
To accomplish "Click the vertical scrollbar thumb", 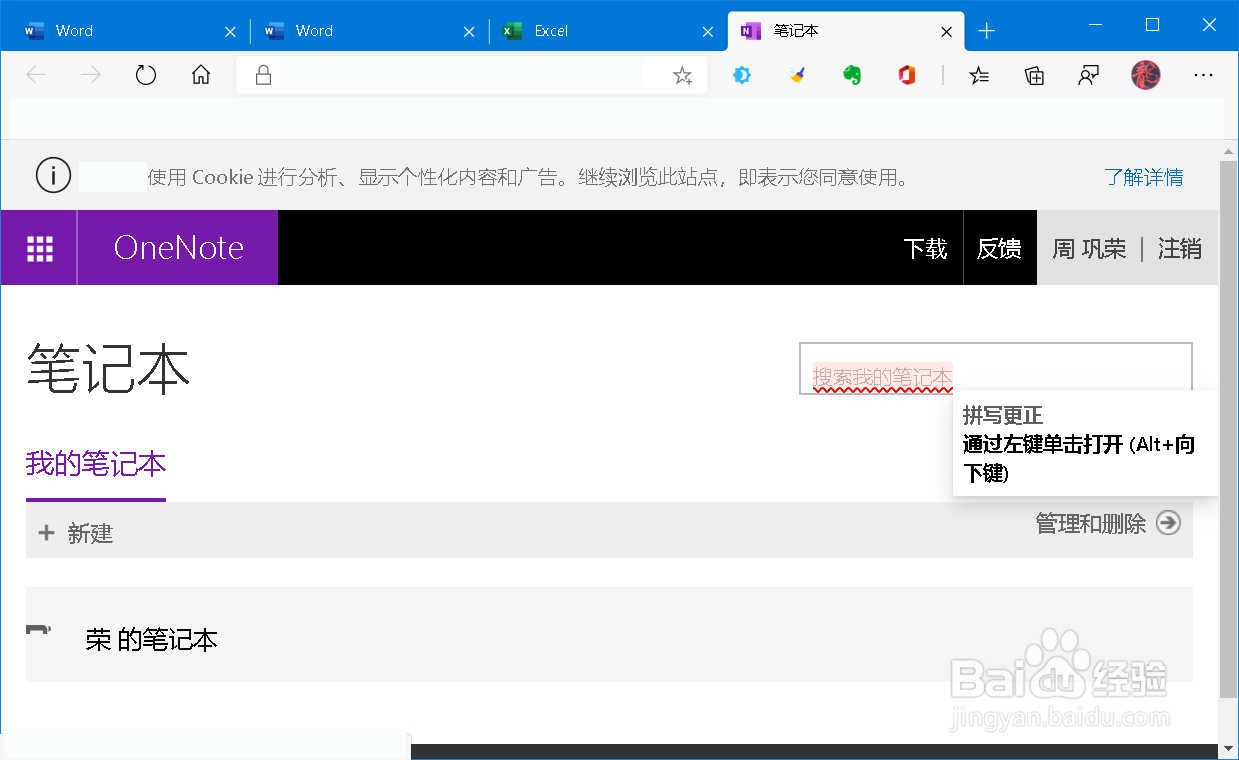I will tap(1229, 428).
